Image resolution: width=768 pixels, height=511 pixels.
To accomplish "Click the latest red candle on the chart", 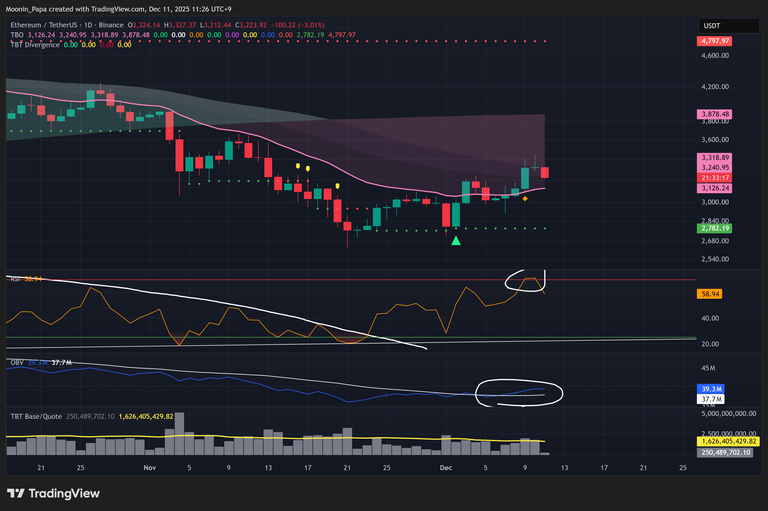I will point(545,173).
